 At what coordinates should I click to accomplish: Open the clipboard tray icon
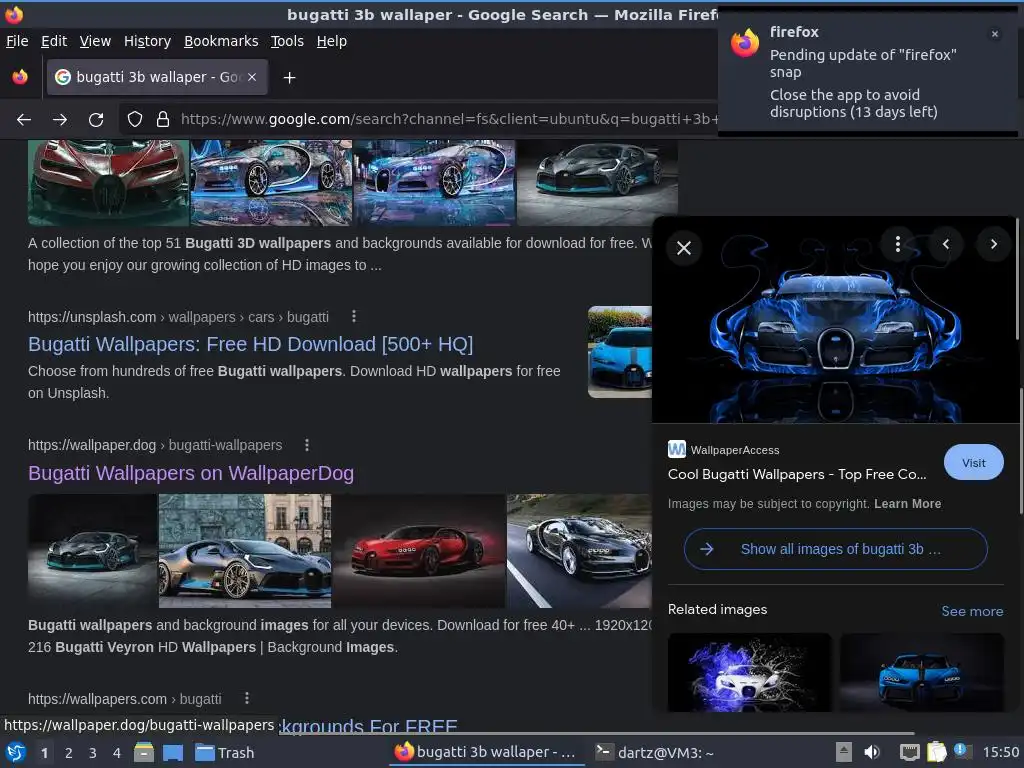(x=936, y=752)
